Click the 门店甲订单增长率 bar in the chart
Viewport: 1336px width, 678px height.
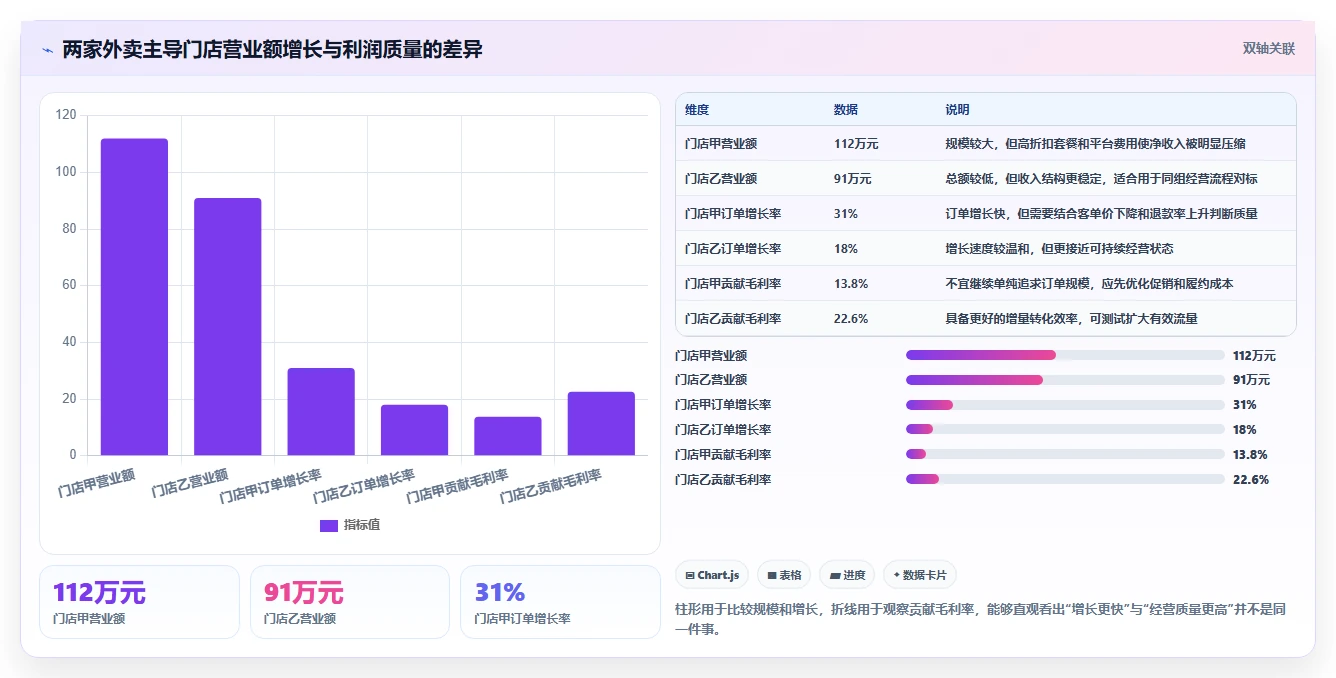(321, 411)
